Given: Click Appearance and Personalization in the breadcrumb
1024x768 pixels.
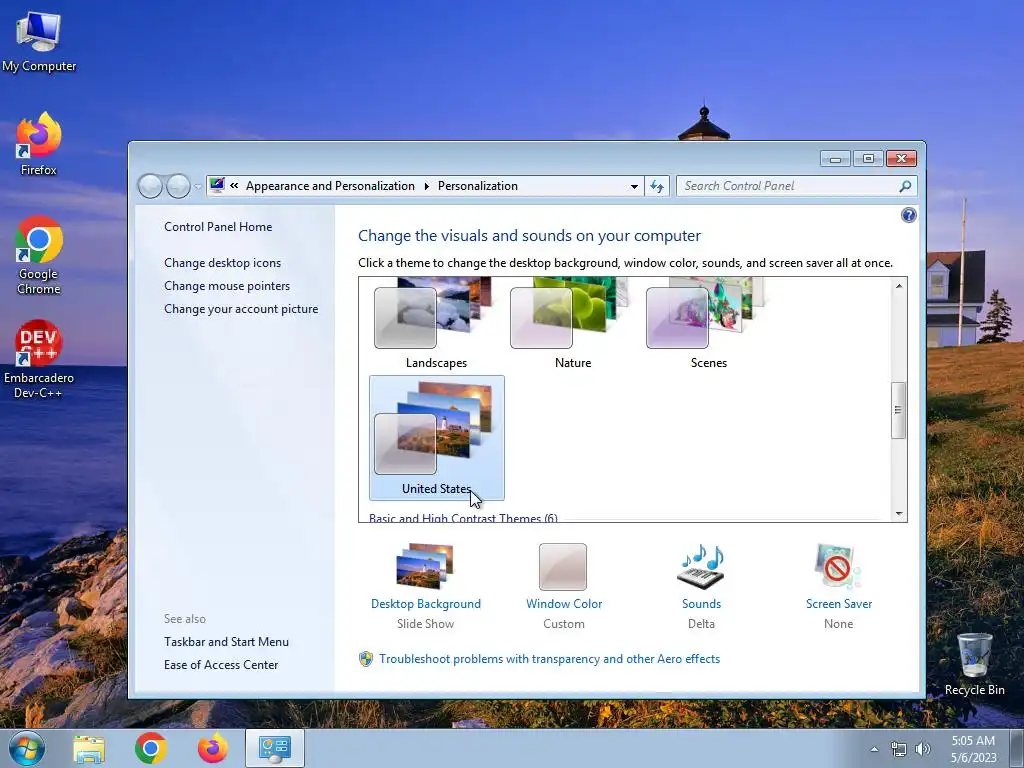Looking at the screenshot, I should tap(330, 186).
